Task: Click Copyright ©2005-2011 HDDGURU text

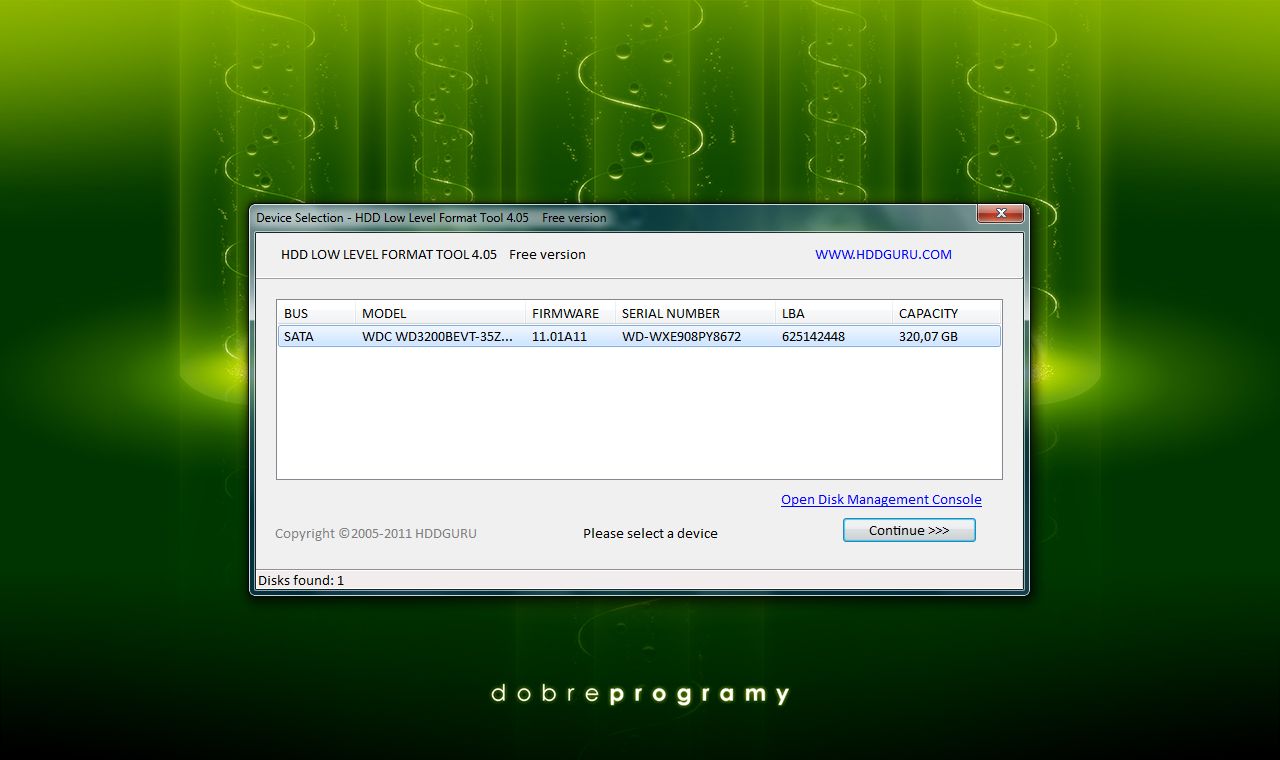Action: click(x=376, y=533)
